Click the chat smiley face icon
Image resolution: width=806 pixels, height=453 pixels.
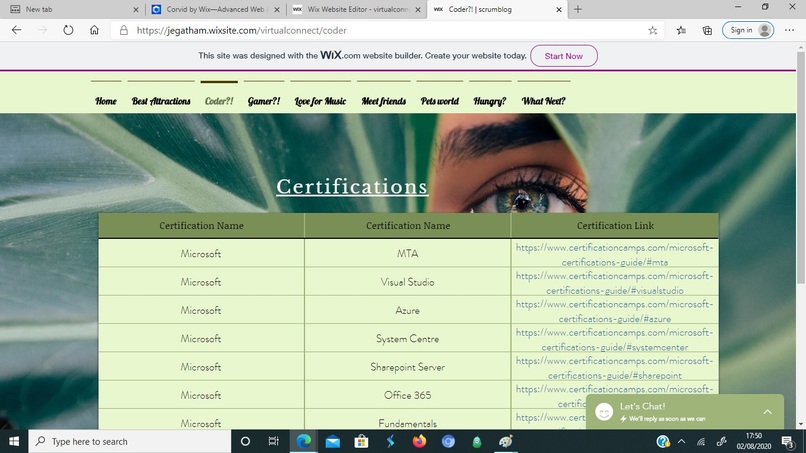click(604, 412)
